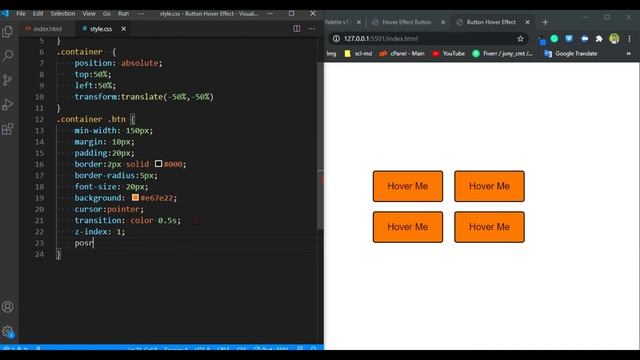Click the green circle extension icon
This screenshot has height=360, width=640.
pos(554,38)
